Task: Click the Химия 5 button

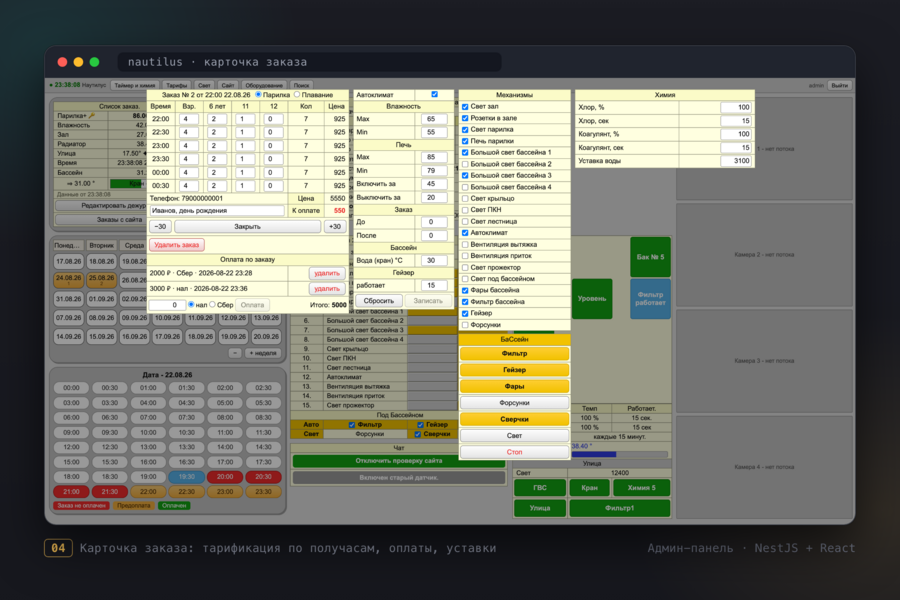Action: (x=641, y=488)
